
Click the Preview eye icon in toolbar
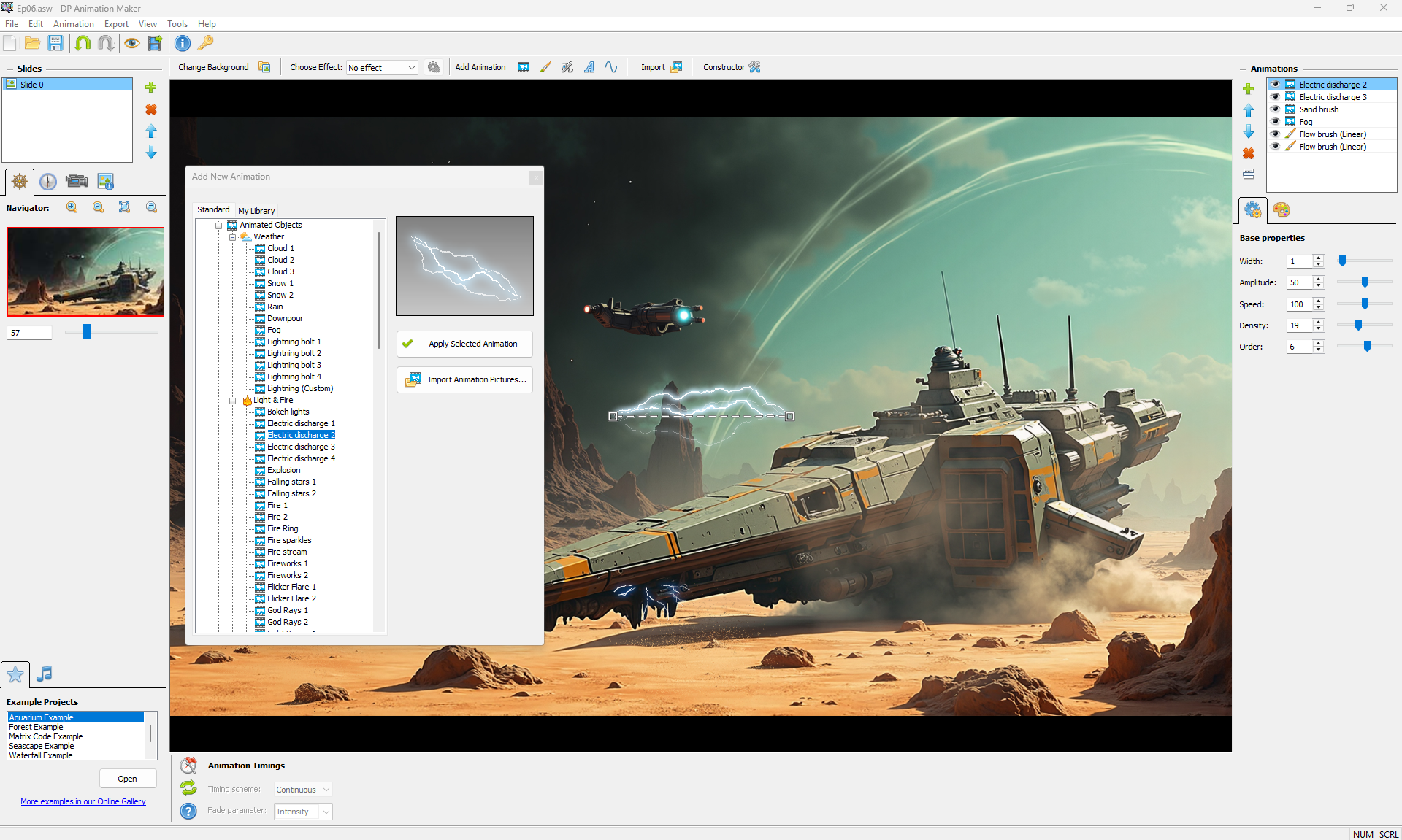click(x=131, y=44)
